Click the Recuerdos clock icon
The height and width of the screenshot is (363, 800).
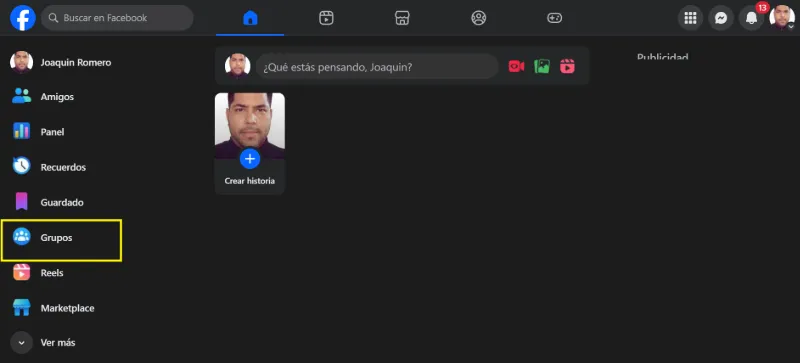[x=21, y=166]
